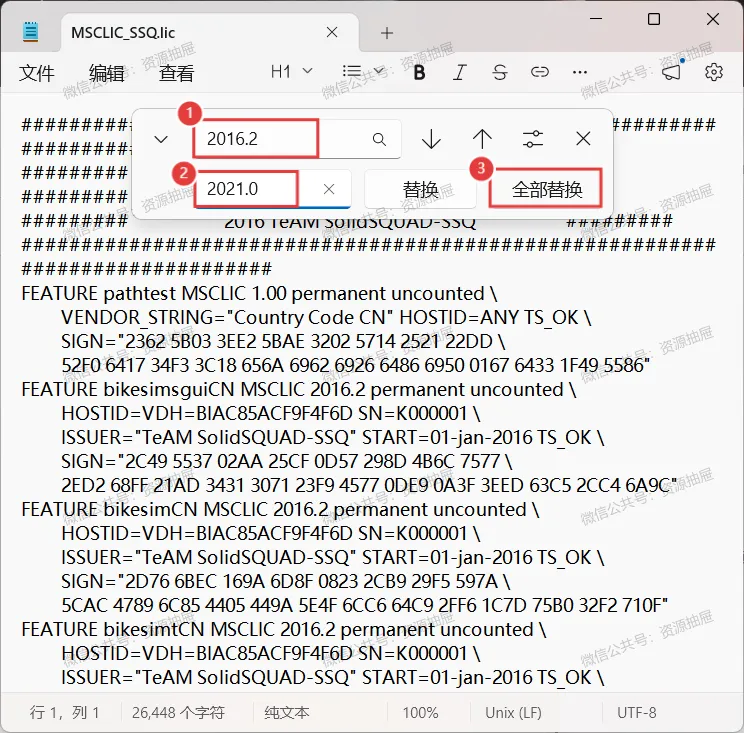Toggle bold formatting
Screen dimensions: 744x733
pos(419,72)
